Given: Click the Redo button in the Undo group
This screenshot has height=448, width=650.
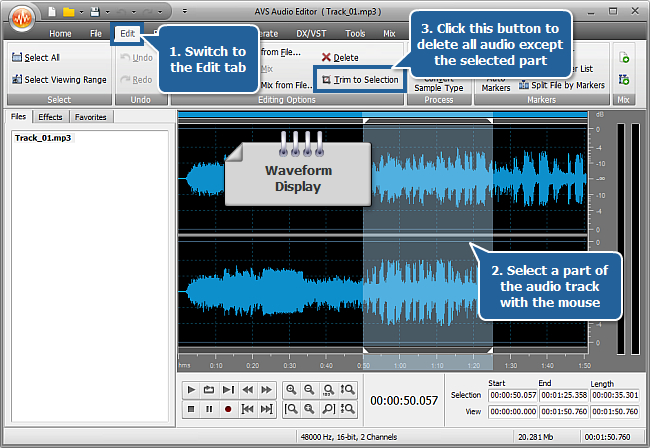Looking at the screenshot, I should pyautogui.click(x=136, y=80).
